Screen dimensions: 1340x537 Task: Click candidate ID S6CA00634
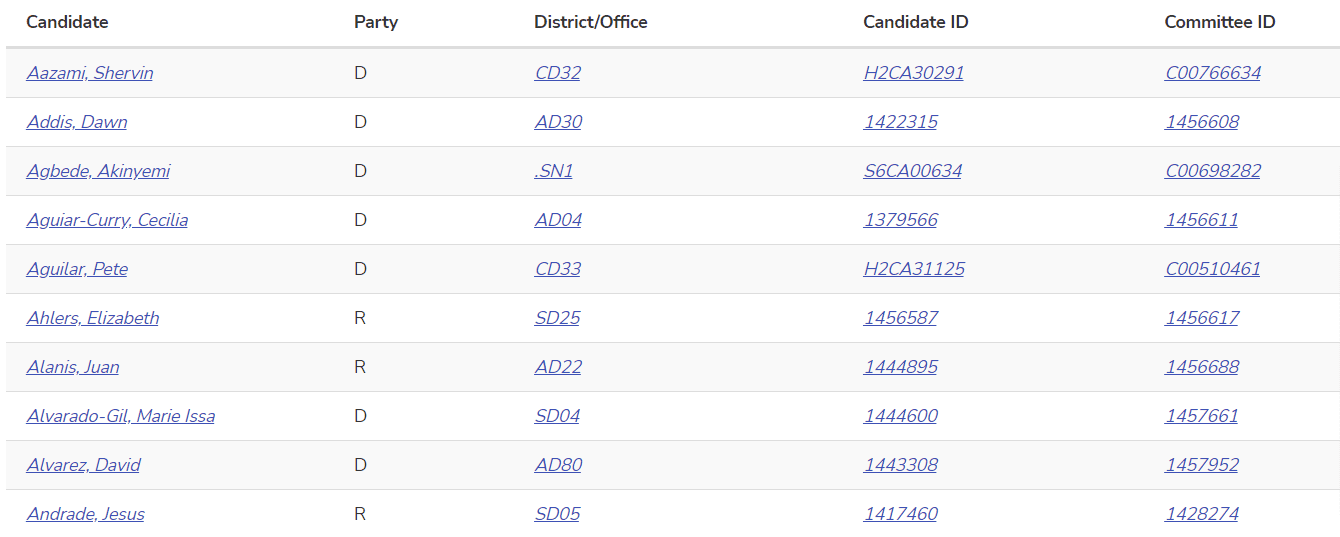(x=913, y=171)
